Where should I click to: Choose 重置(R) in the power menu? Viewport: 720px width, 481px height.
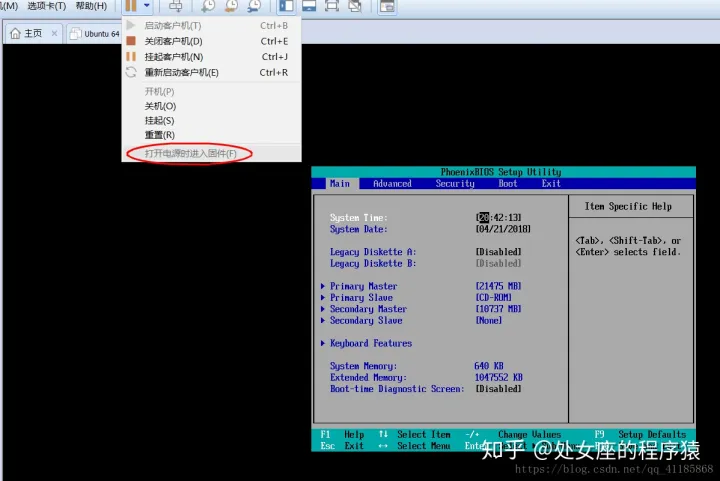point(211,135)
